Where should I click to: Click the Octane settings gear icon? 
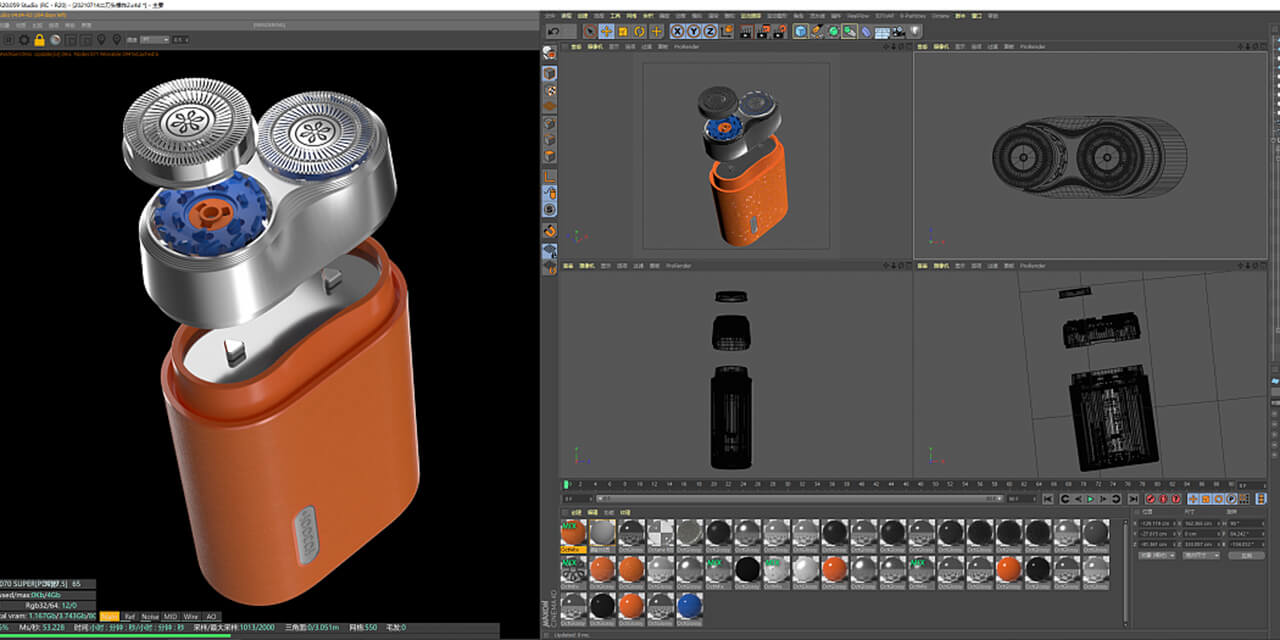(x=24, y=40)
